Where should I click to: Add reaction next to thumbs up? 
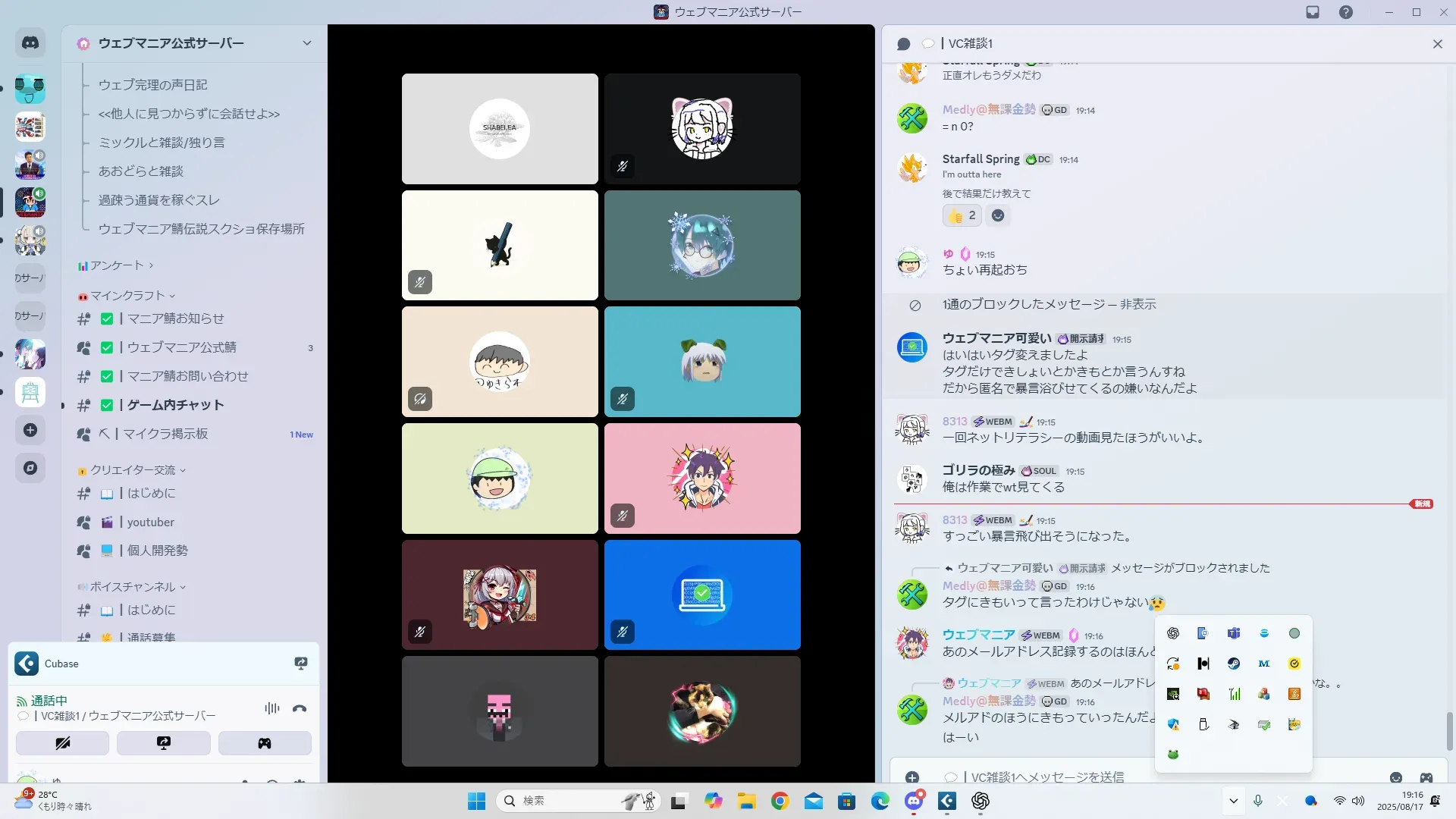point(998,215)
